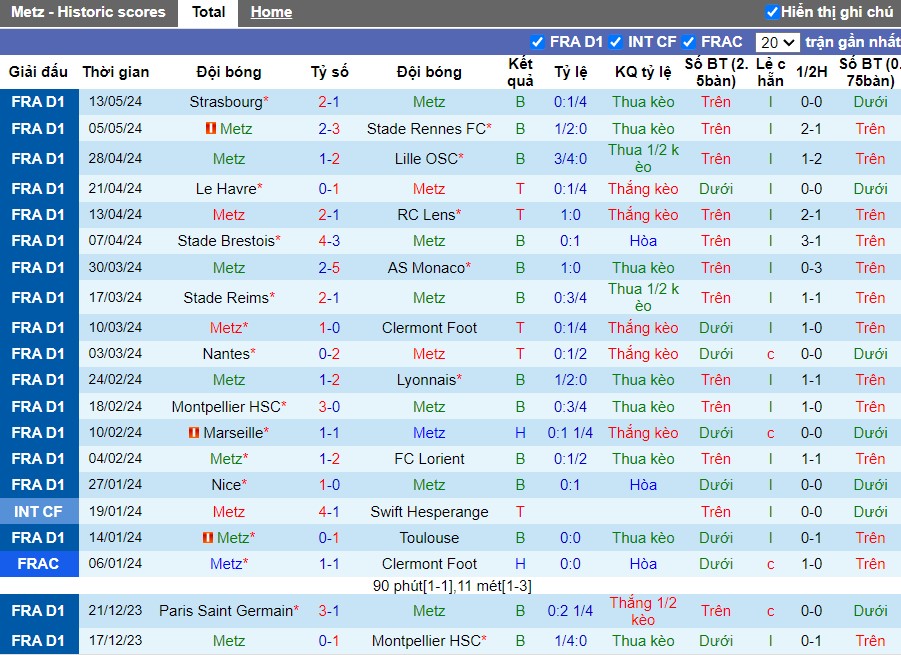Screen dimensions: 901x655
Task: Open Clermont Foot link on 10/03/24 row
Action: coord(429,328)
